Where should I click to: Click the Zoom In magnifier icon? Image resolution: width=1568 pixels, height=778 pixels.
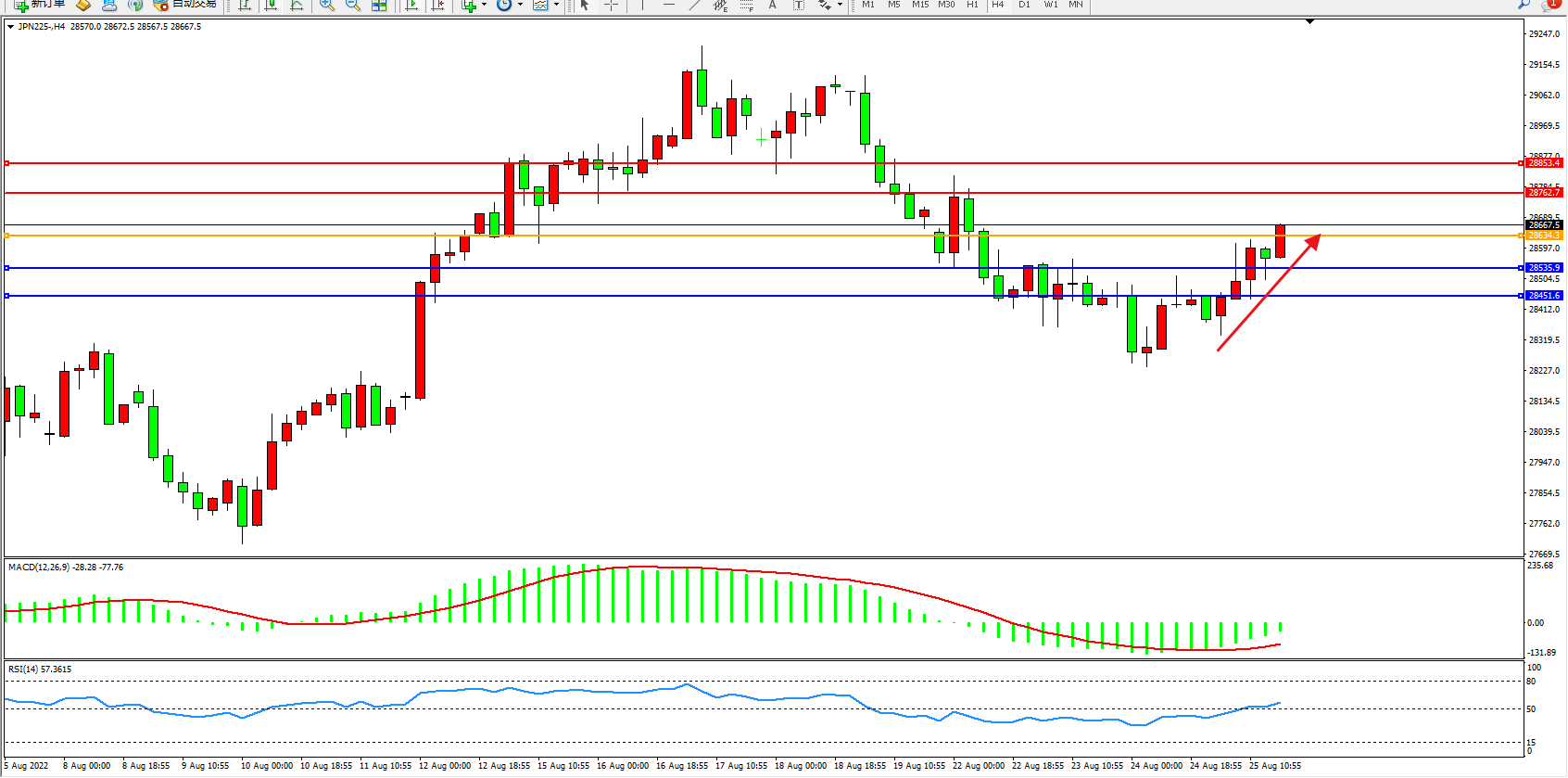[327, 5]
